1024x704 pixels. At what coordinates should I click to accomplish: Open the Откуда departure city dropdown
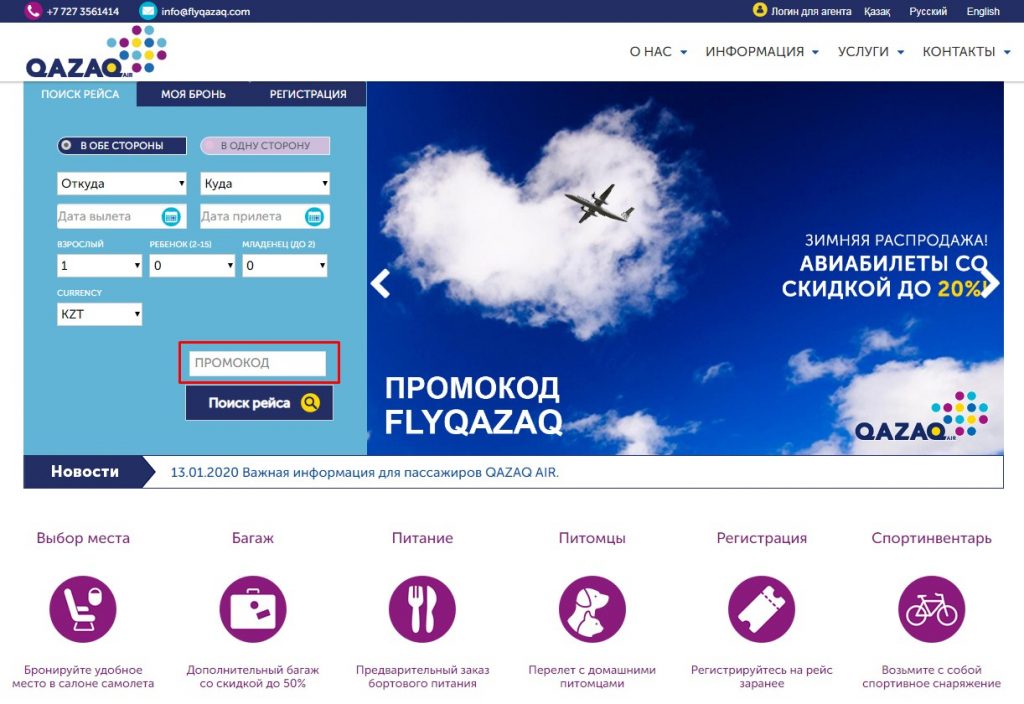pyautogui.click(x=121, y=183)
